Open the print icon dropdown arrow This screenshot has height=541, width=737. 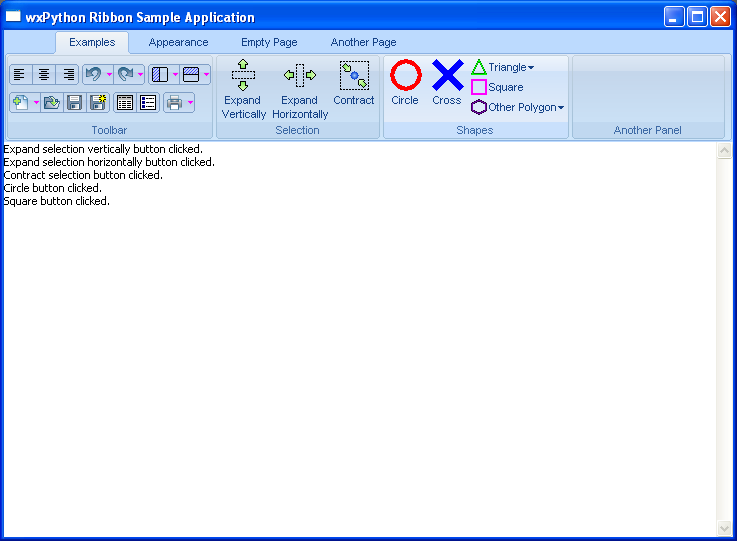189,102
